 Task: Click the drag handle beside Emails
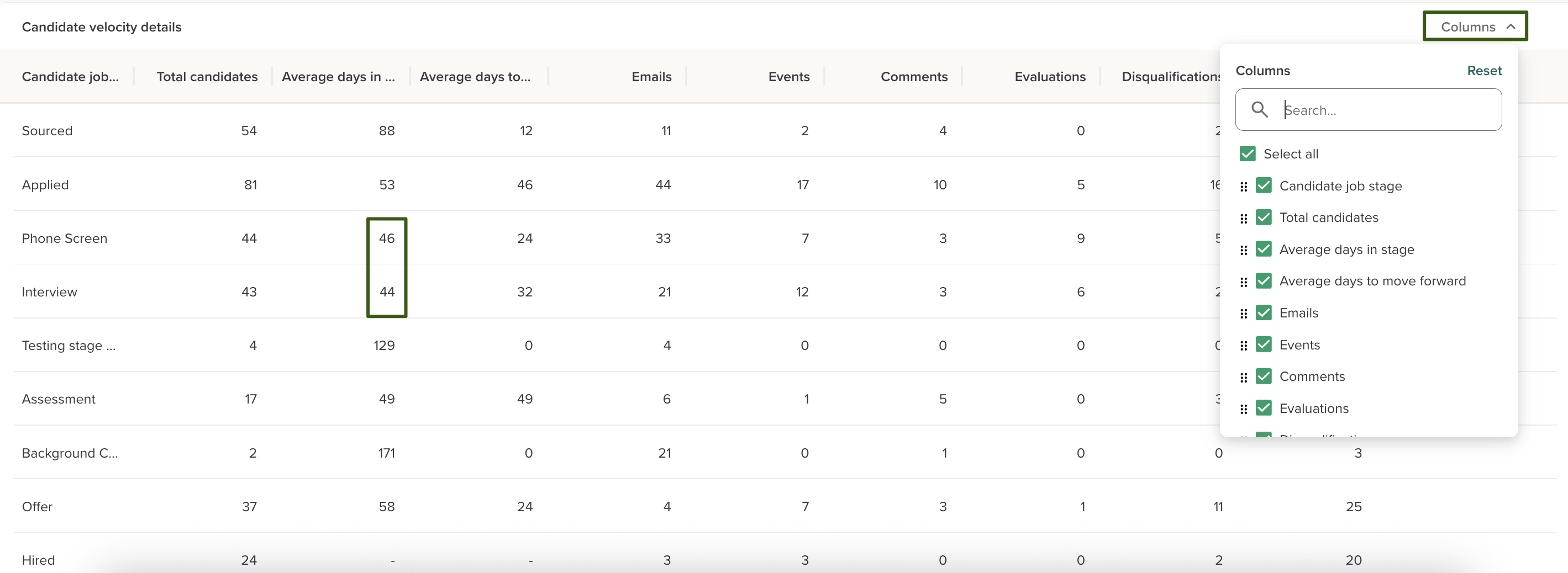coord(1244,314)
